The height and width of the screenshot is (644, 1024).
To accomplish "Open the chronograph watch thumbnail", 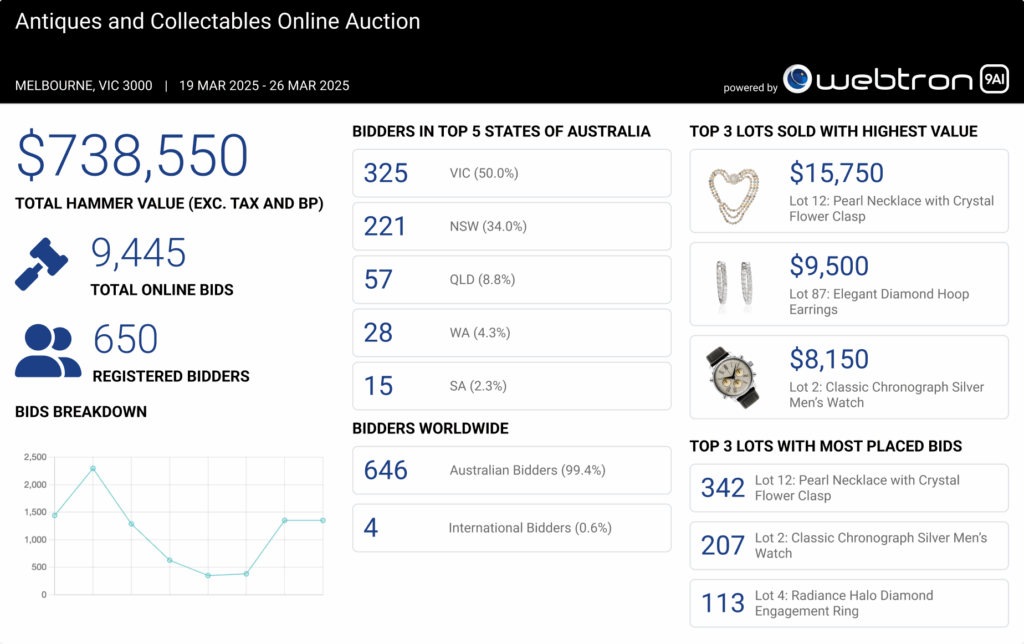I will [x=733, y=377].
